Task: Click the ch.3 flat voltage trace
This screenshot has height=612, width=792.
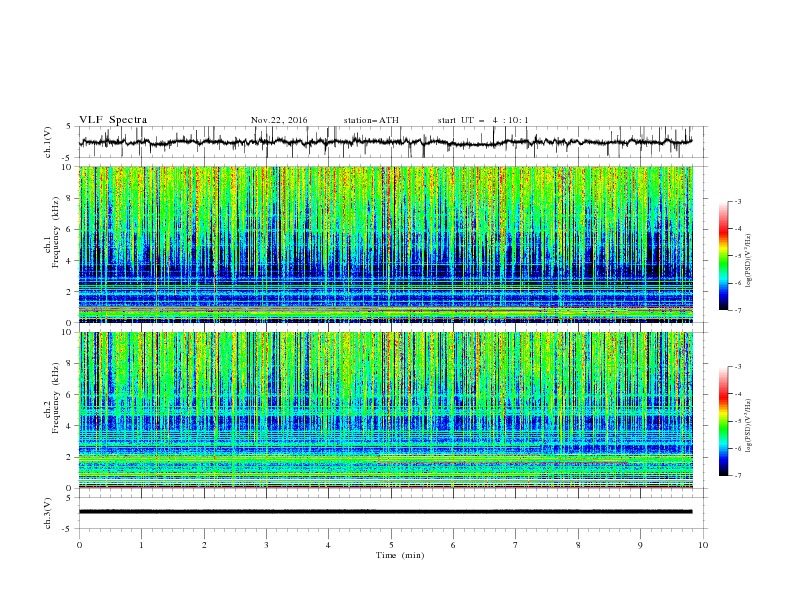Action: (385, 512)
